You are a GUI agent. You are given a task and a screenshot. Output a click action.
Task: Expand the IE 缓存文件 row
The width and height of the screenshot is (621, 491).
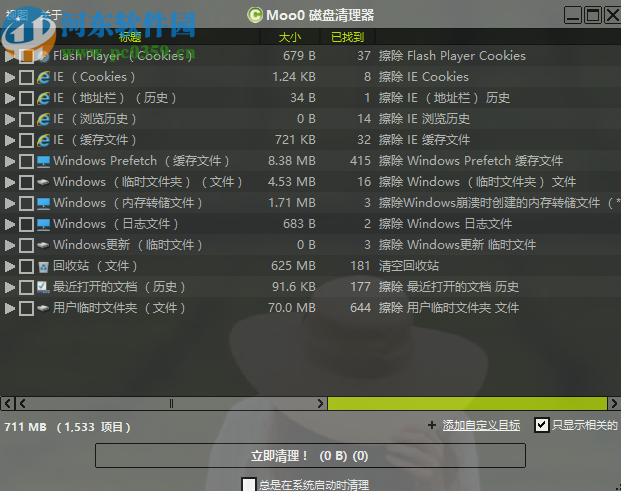(10, 140)
